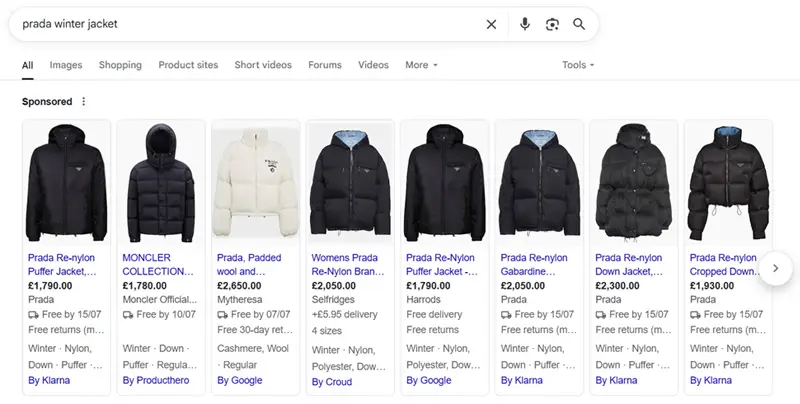Click the 'Selfridges' seller name

[x=333, y=300]
